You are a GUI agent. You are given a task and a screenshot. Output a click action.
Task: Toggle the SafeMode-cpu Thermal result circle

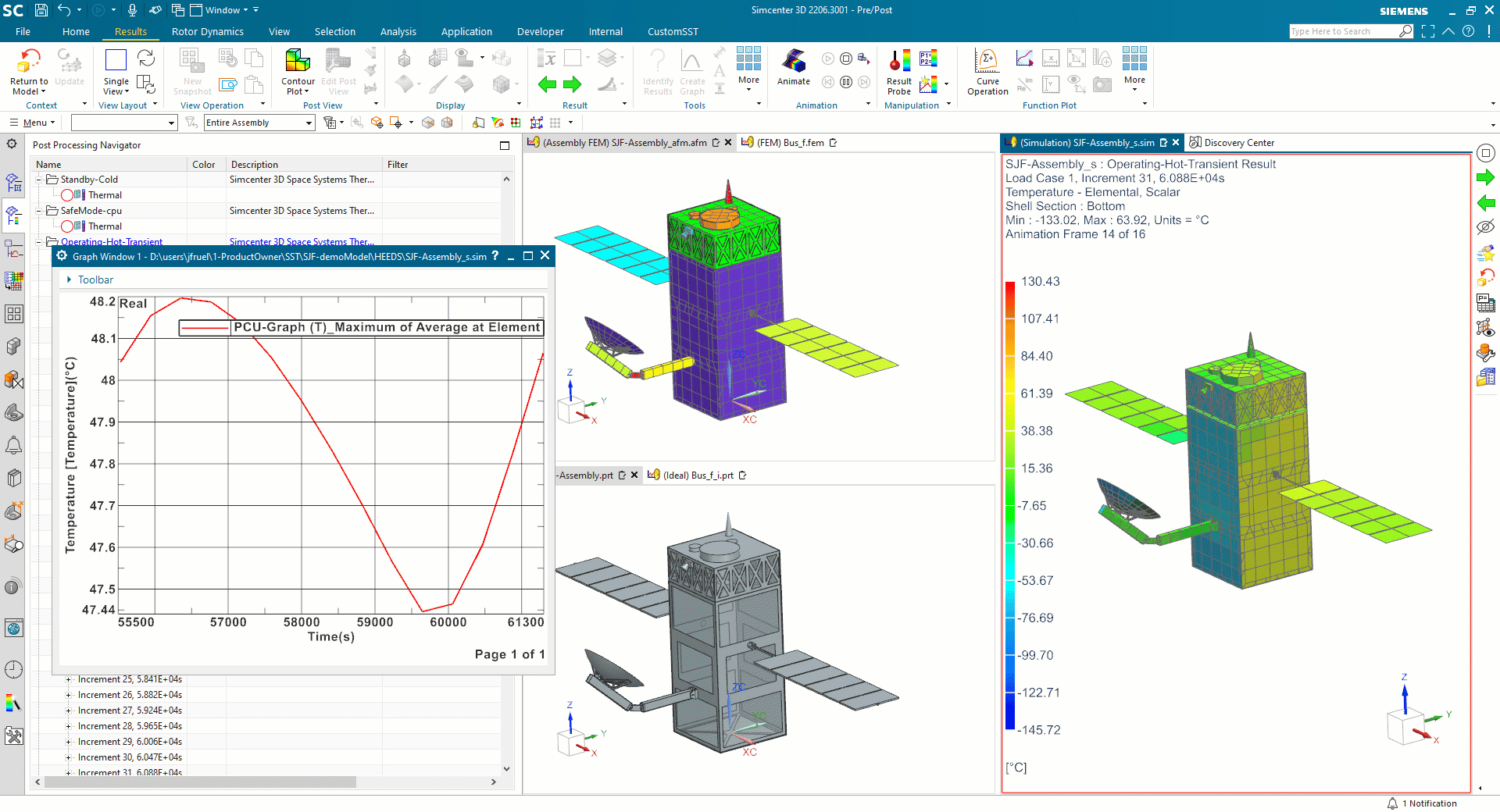click(x=67, y=226)
